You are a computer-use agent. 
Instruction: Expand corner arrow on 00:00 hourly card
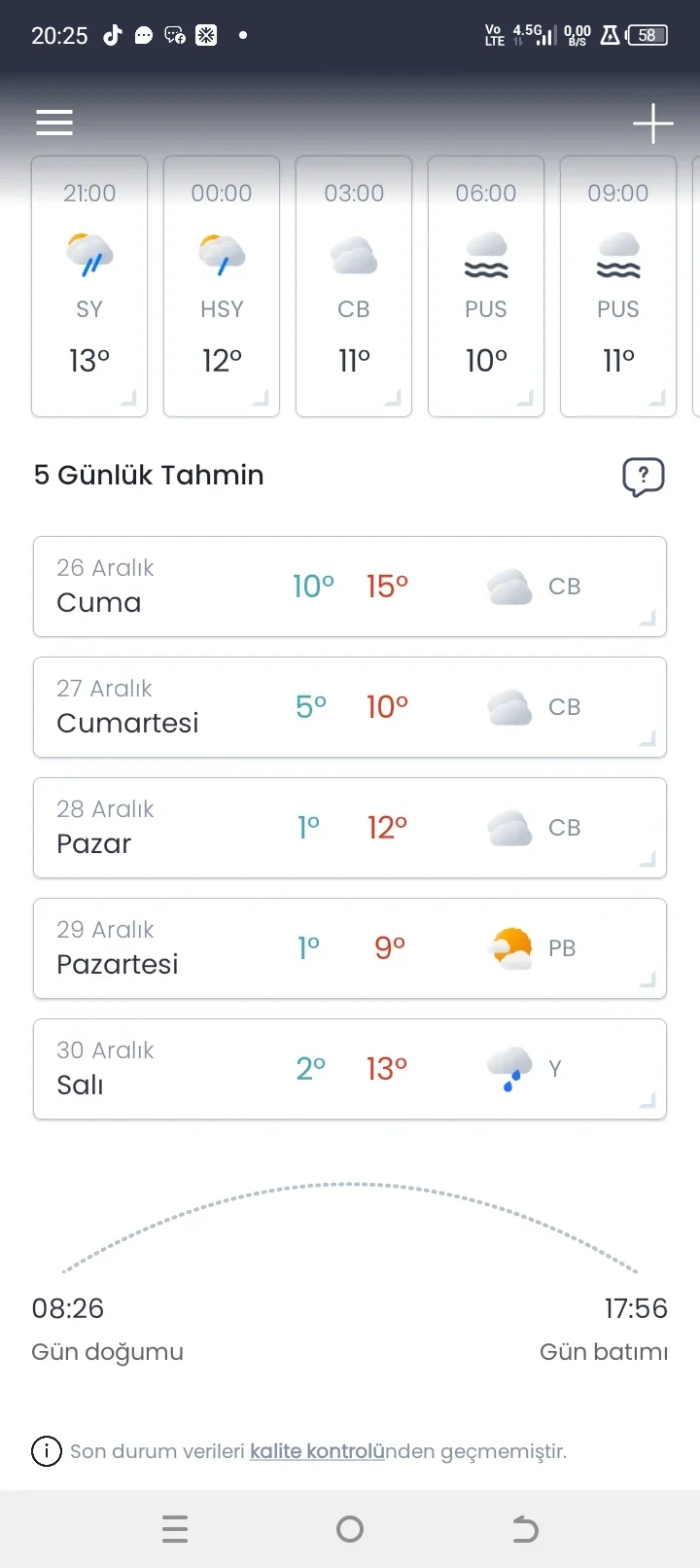(261, 398)
